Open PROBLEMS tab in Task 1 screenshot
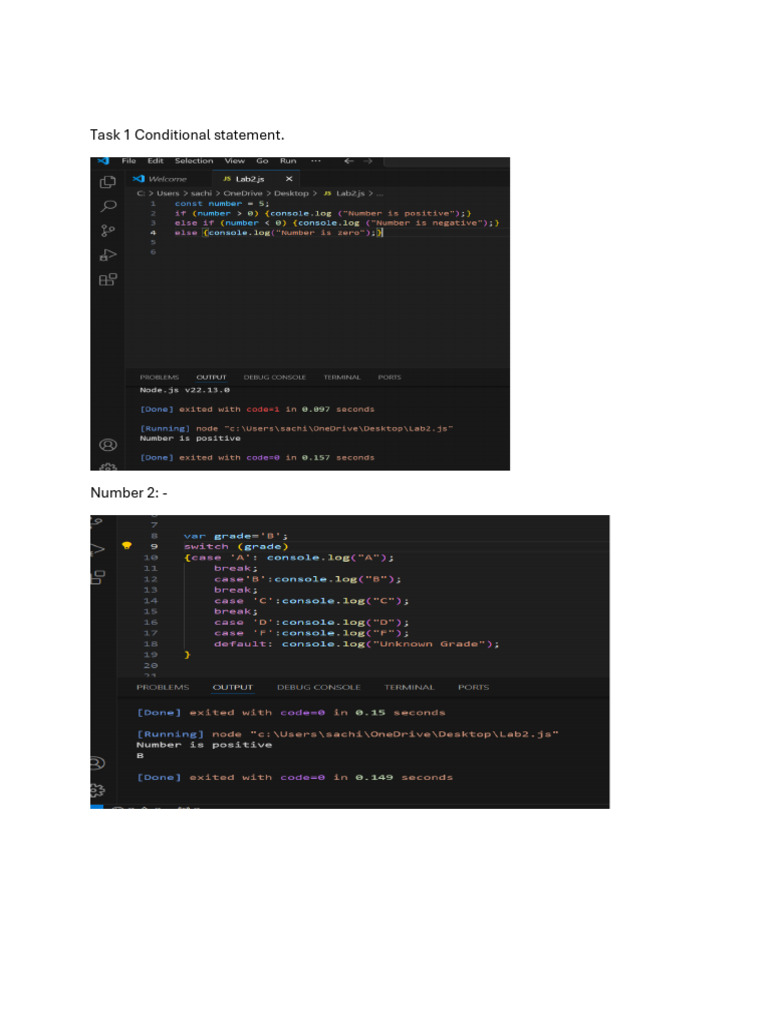The image size is (768, 1024). (x=159, y=377)
